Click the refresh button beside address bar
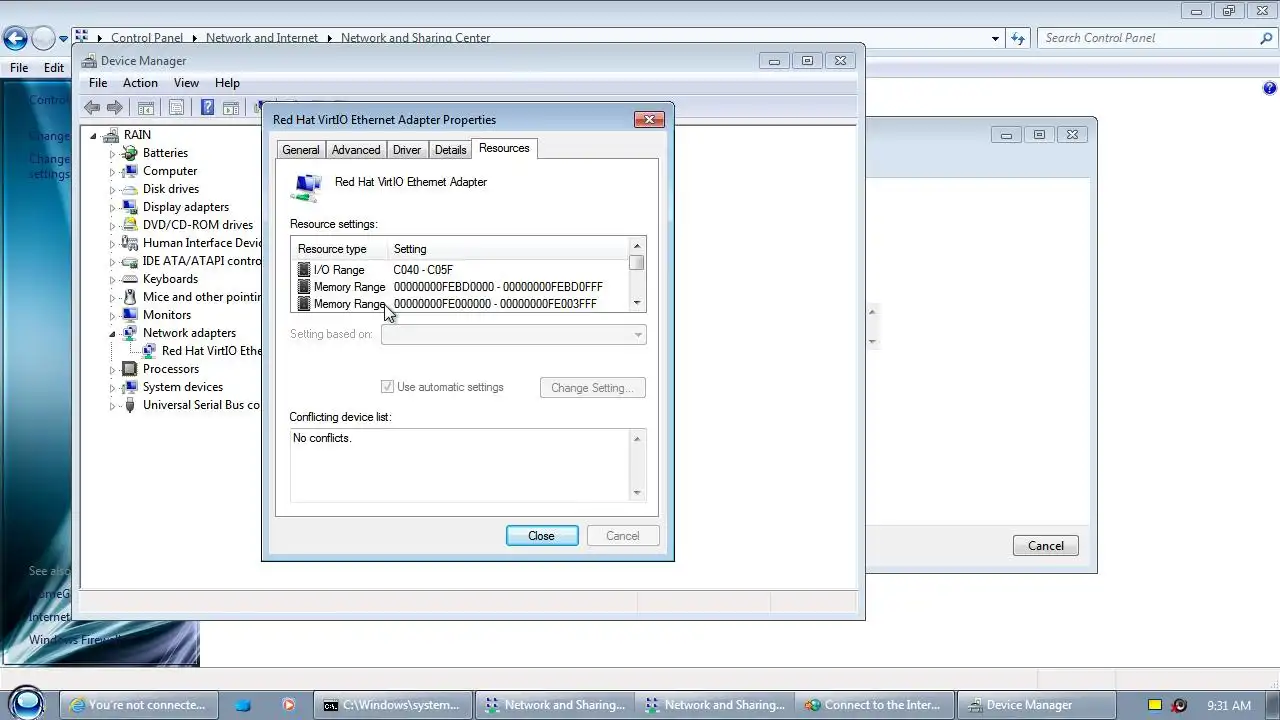The image size is (1280, 720). click(1018, 38)
